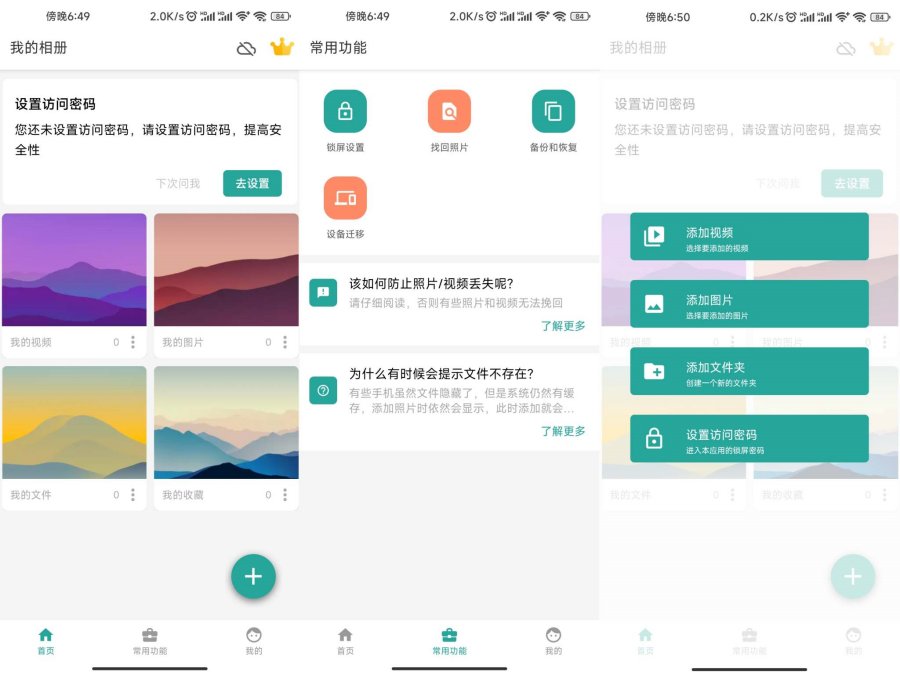The image size is (900, 675).
Task: Open the options menu on 我的图片 card
Action: click(287, 342)
